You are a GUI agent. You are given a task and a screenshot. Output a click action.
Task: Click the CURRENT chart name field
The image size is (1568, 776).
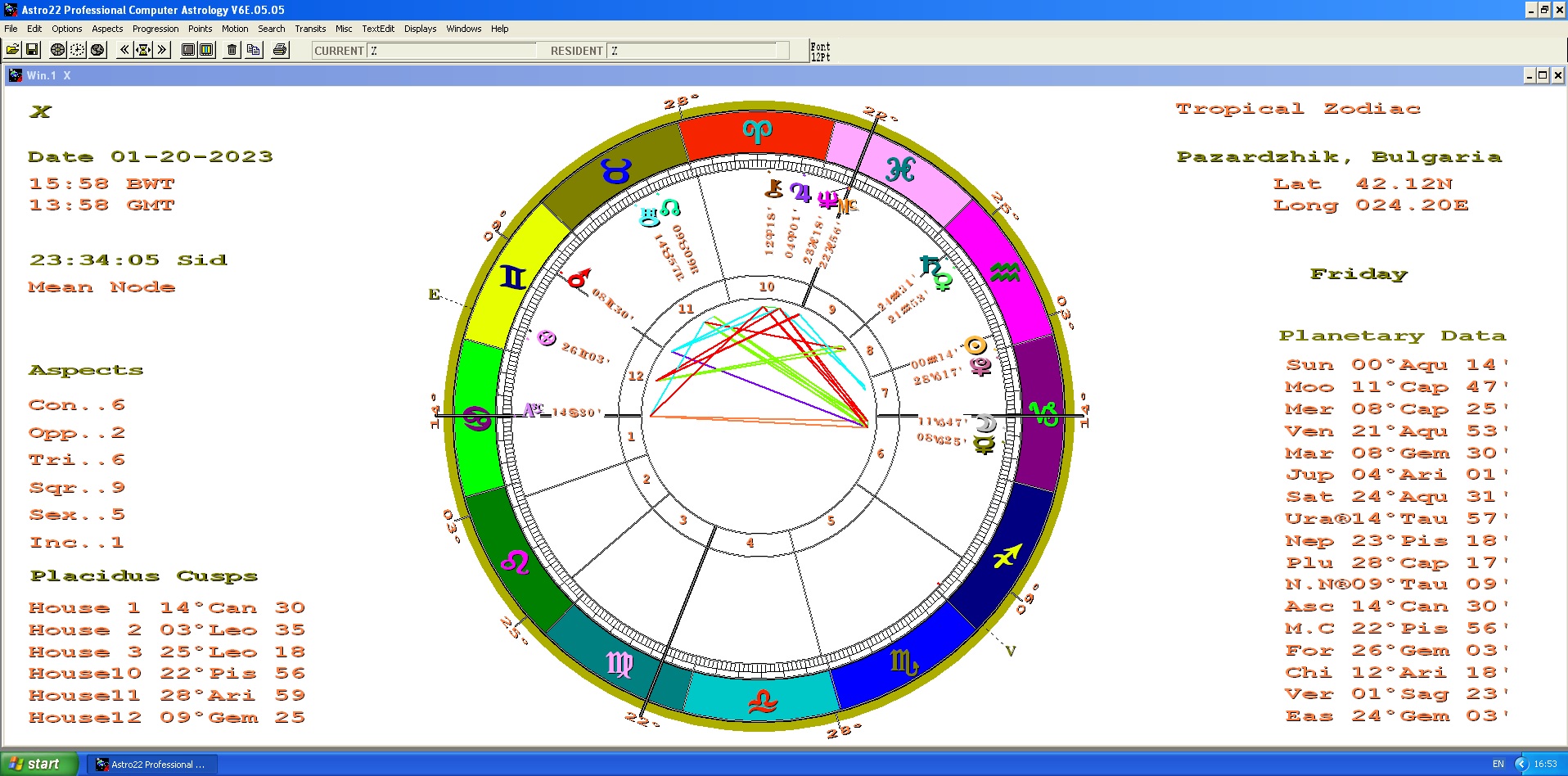450,51
